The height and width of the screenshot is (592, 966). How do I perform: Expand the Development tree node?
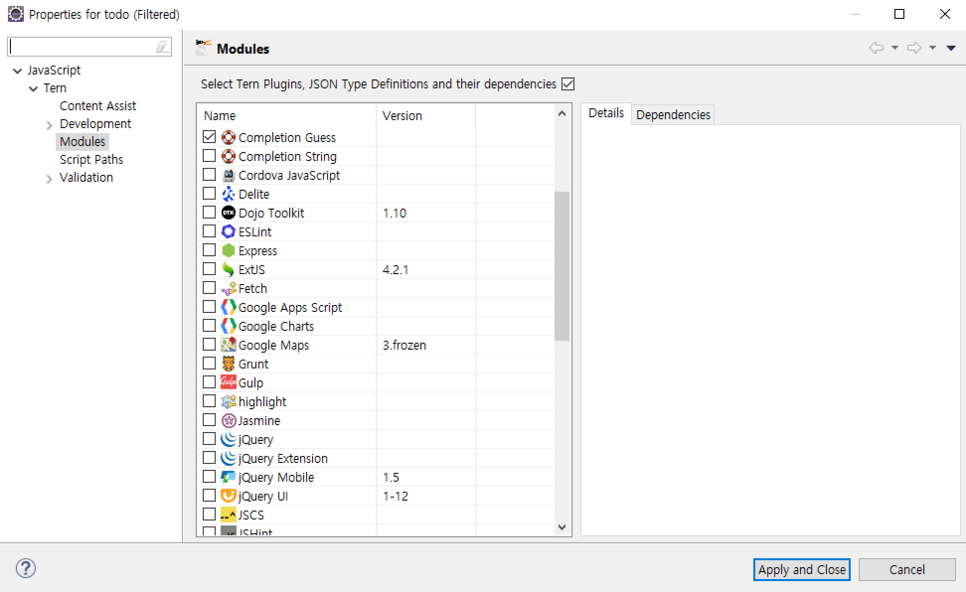49,125
